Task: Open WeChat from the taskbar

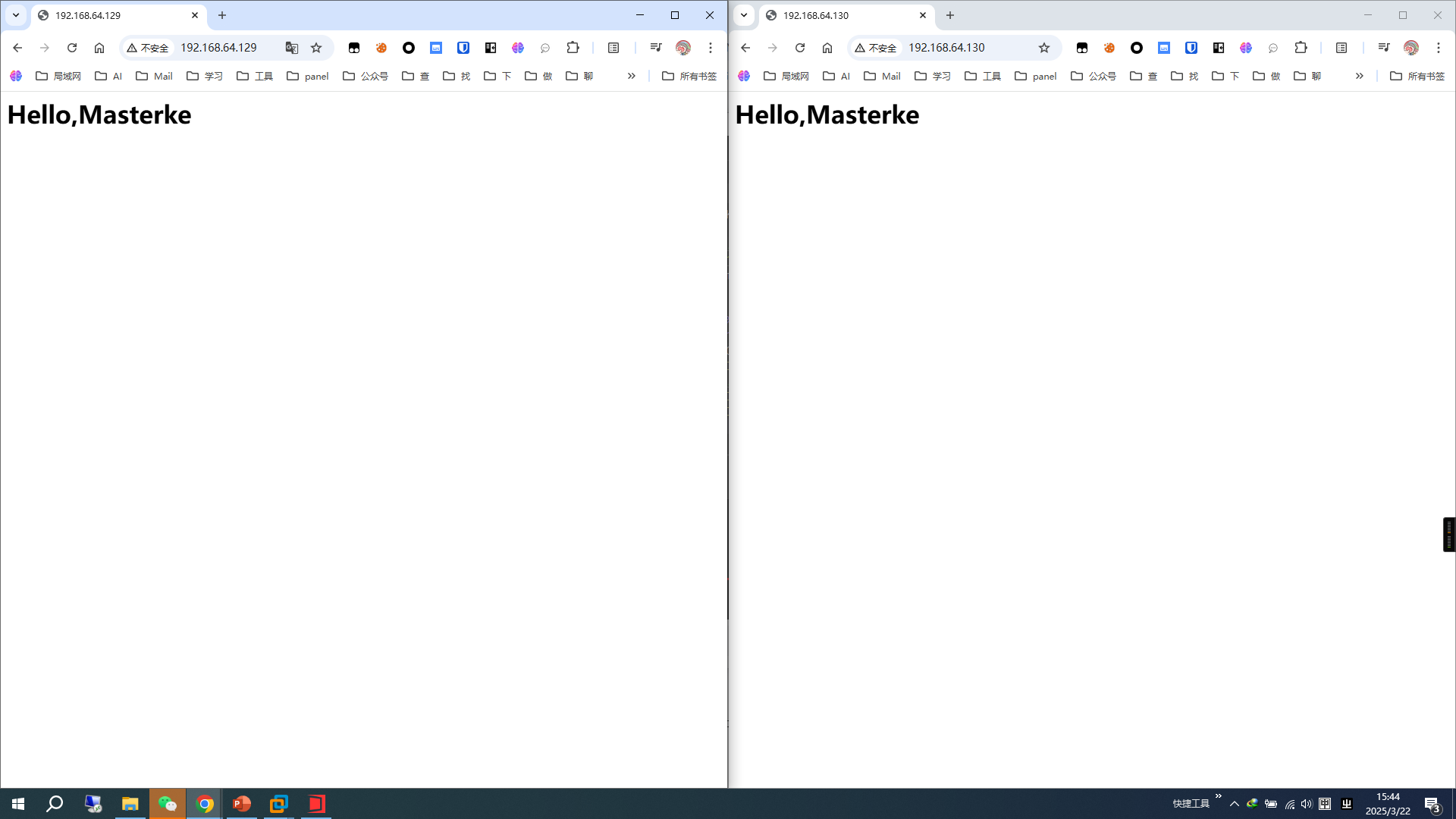Action: tap(168, 804)
